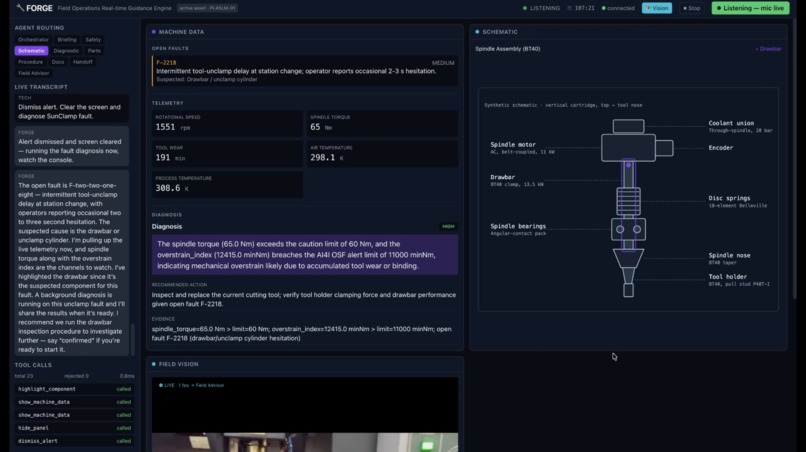
Task: Select the Handoff agent routing chip
Action: [83, 62]
